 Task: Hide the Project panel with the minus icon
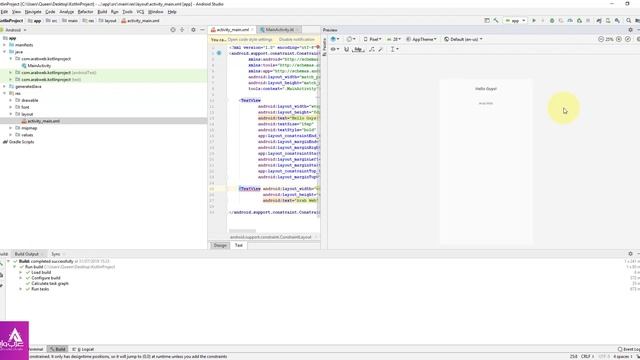(202, 30)
